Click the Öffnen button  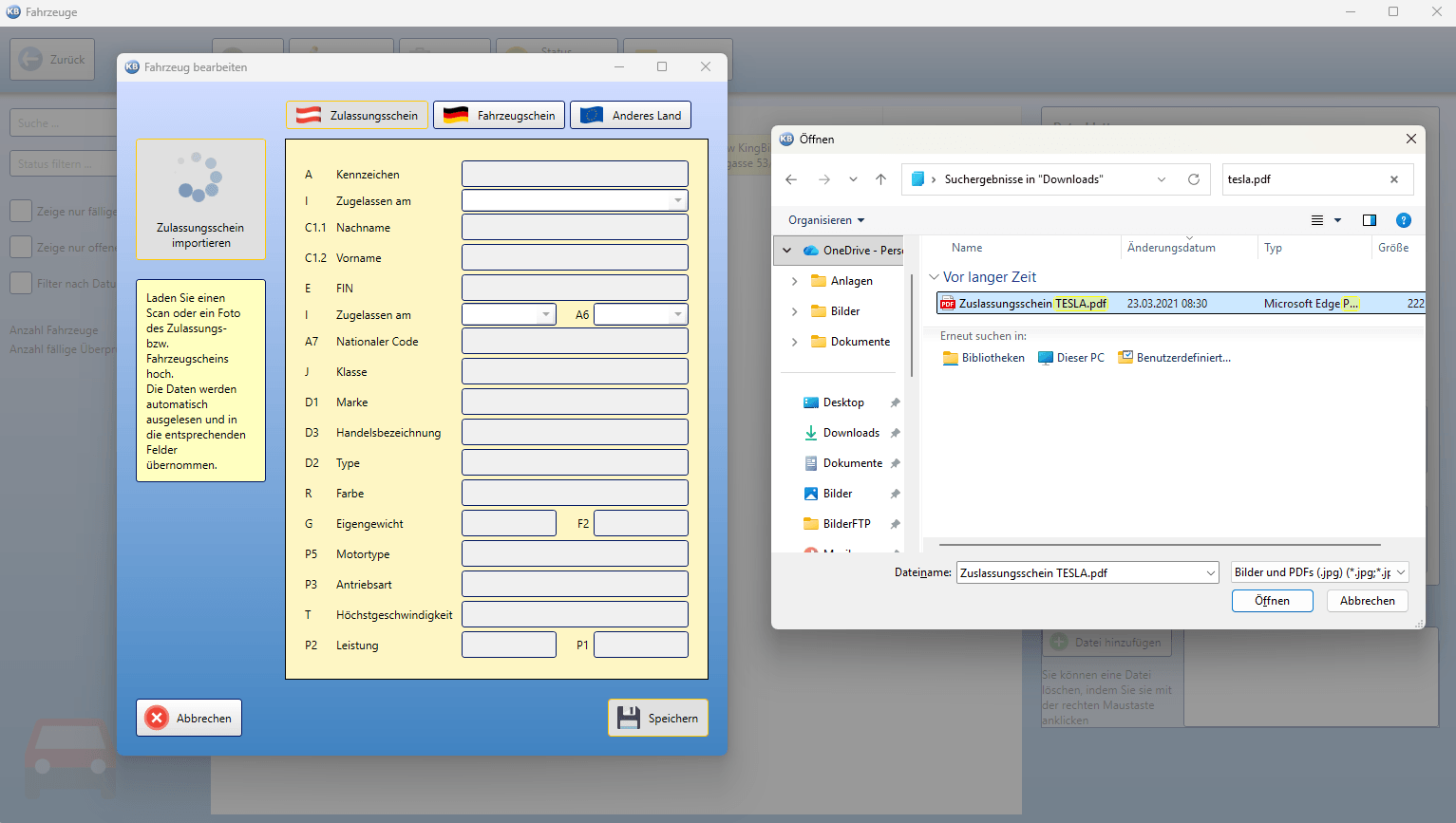point(1272,601)
